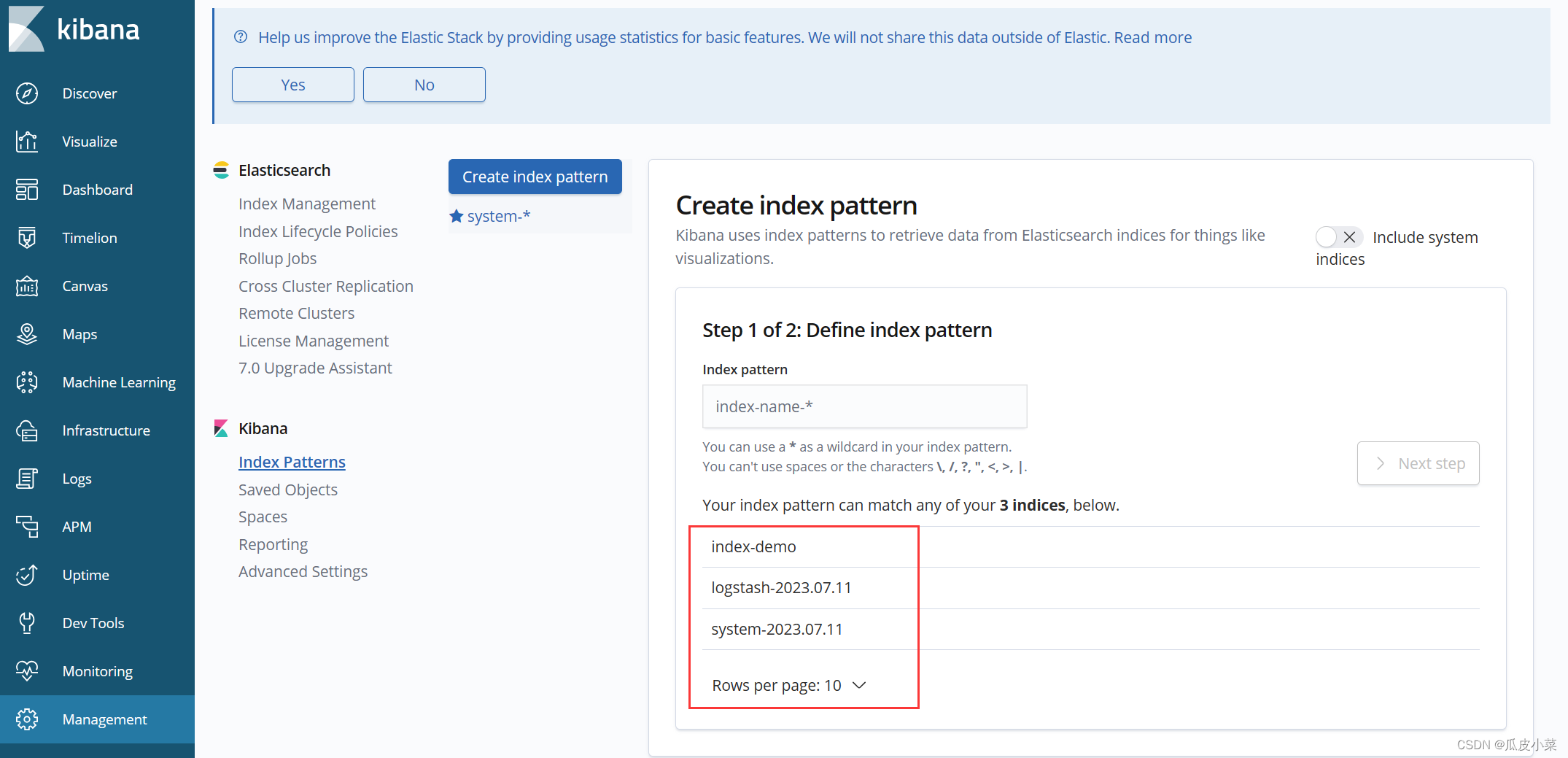Click Yes to share usage statistics
Image resolution: width=1568 pixels, height=758 pixels.
click(x=293, y=85)
